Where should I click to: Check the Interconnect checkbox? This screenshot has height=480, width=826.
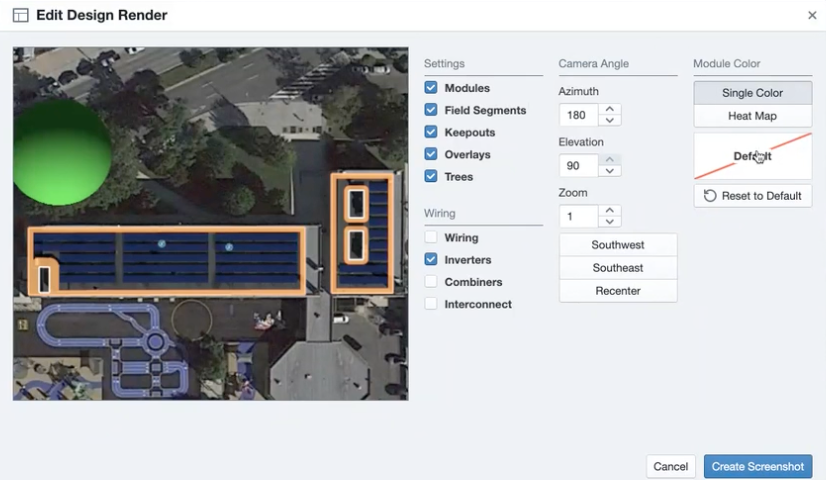[430, 303]
